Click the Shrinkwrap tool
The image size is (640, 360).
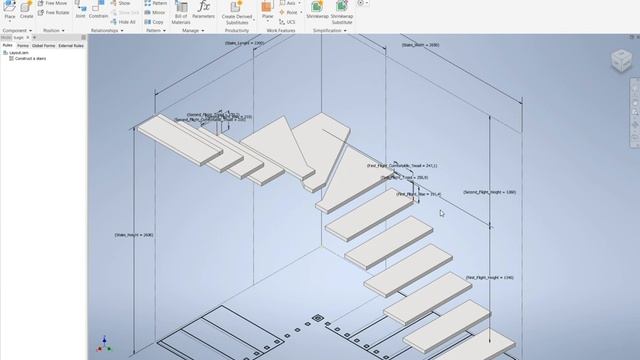tap(317, 10)
